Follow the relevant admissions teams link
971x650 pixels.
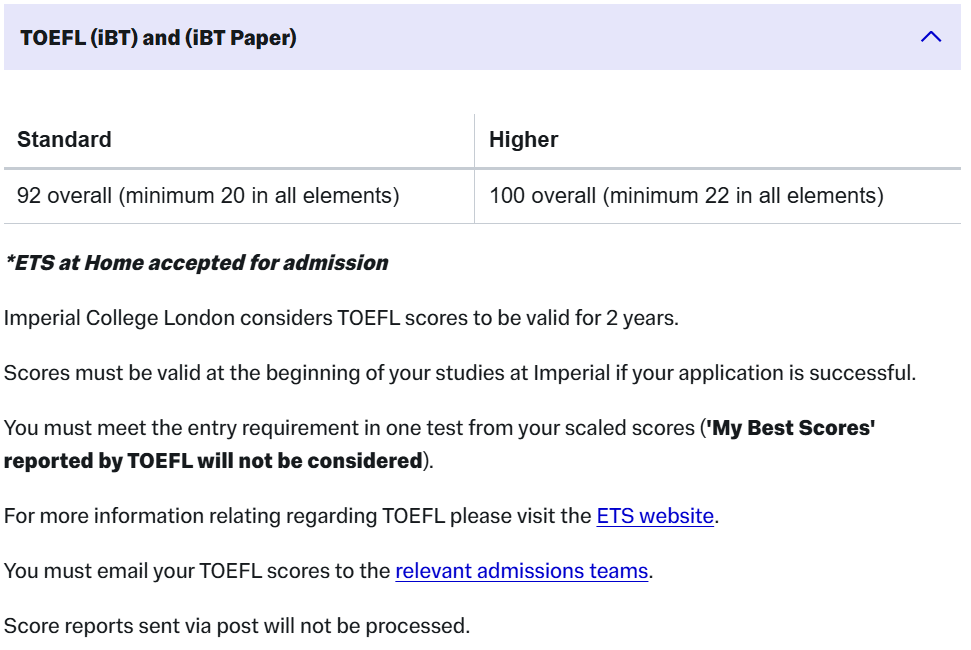(x=522, y=571)
